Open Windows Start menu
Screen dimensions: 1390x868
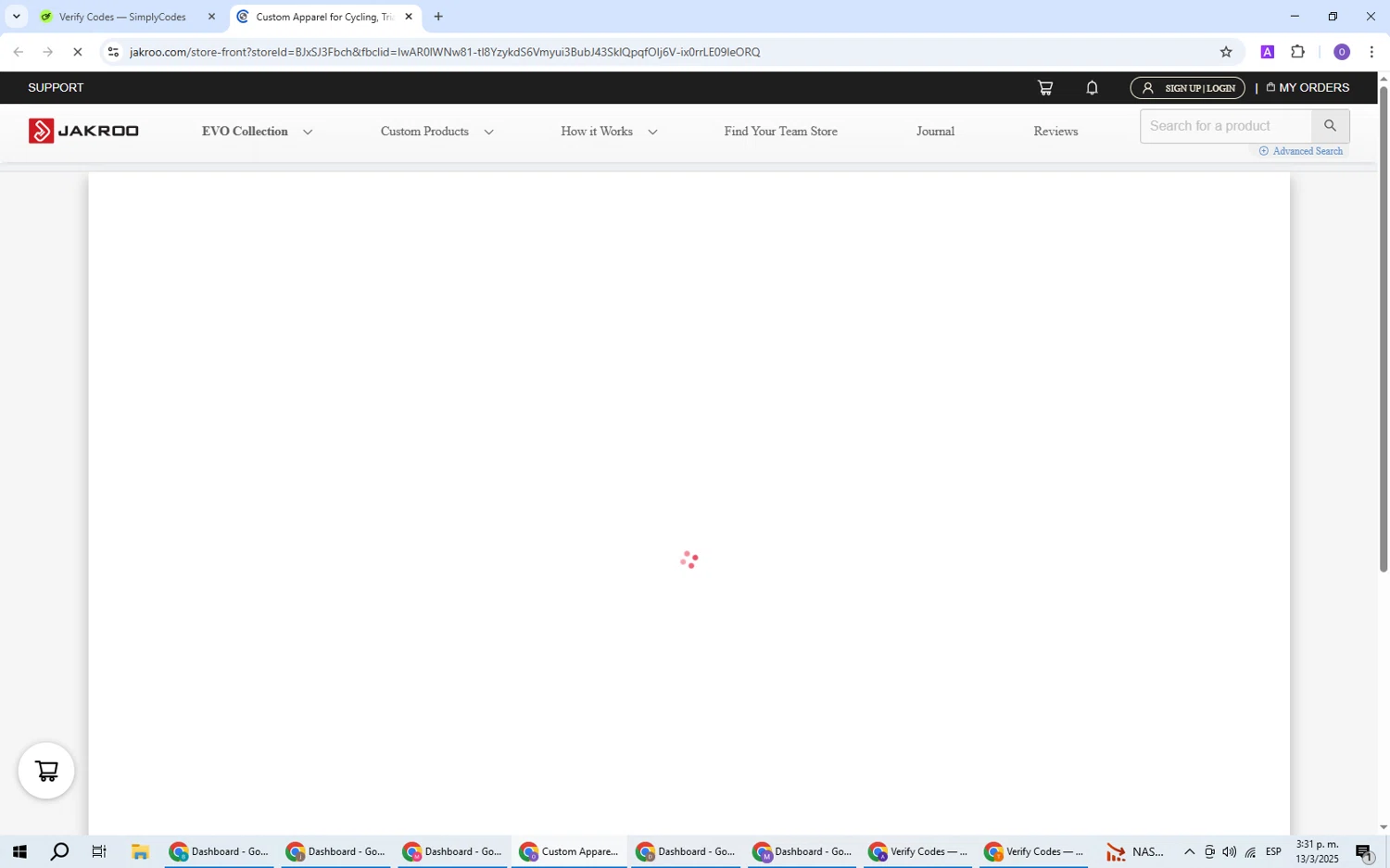19,852
